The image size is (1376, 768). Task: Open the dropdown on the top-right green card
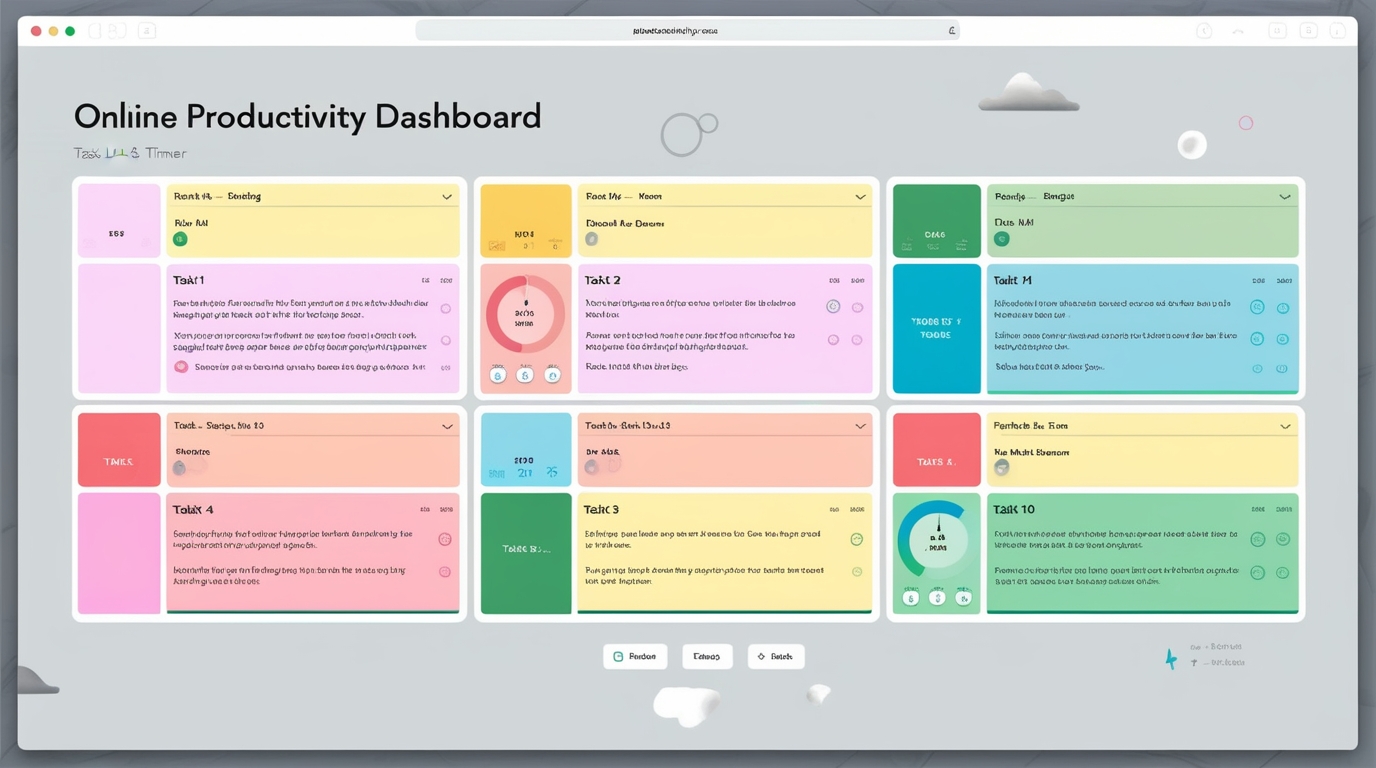point(1286,196)
